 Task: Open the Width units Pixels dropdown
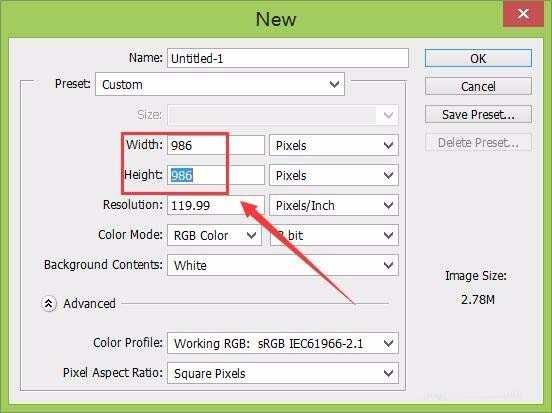[334, 145]
